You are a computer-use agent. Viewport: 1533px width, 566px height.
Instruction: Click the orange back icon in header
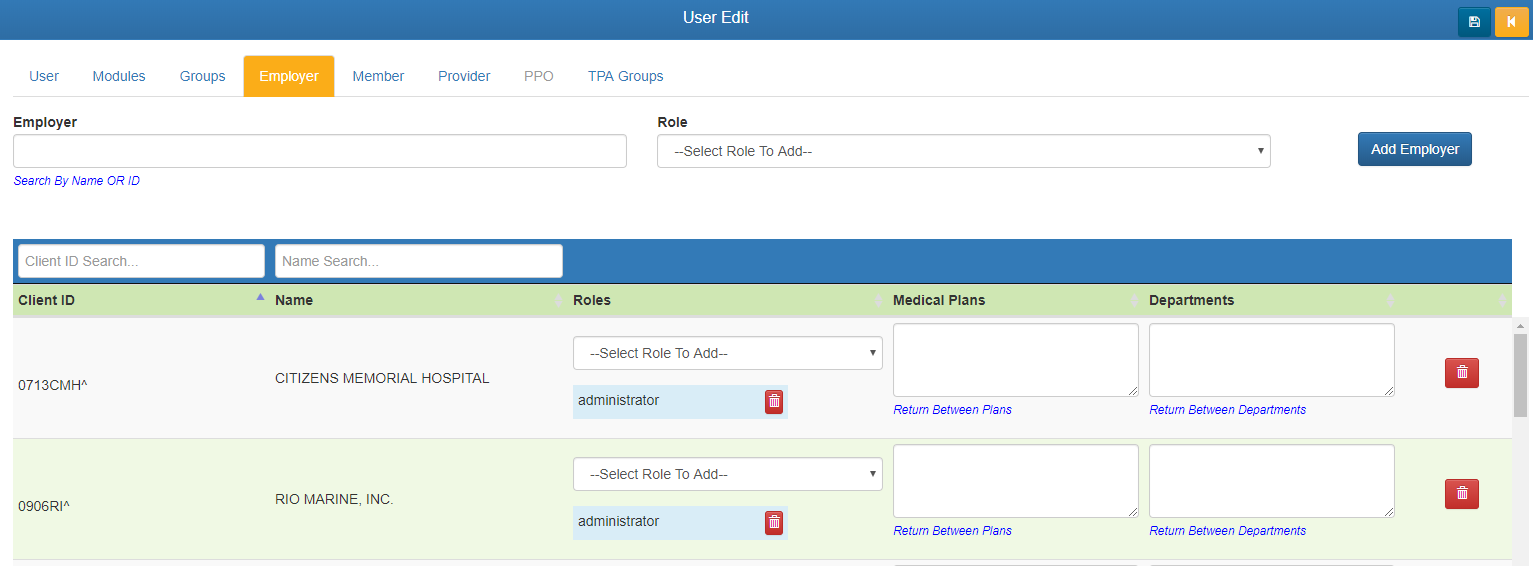1511,22
